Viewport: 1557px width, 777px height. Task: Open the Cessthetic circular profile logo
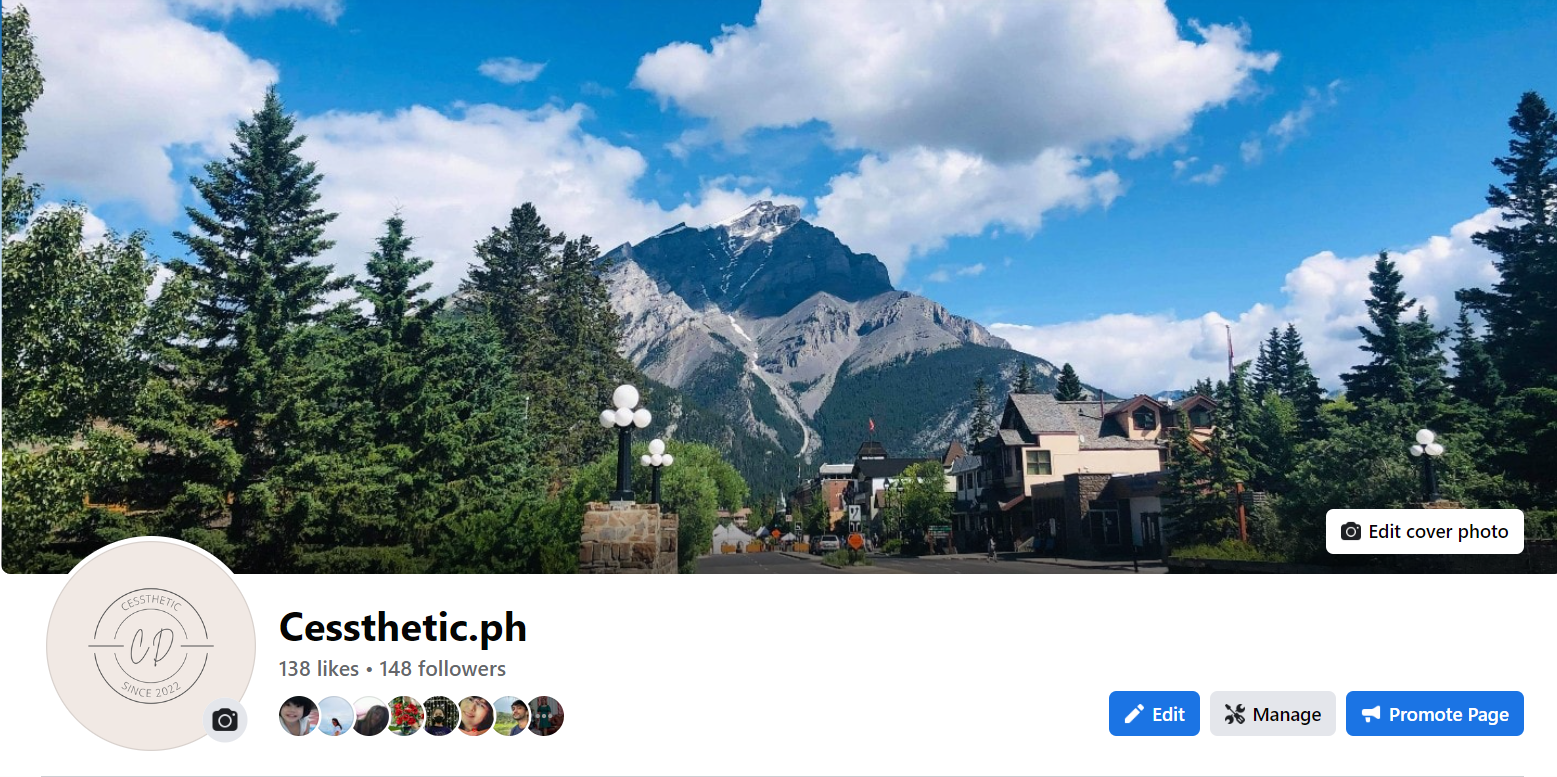151,643
